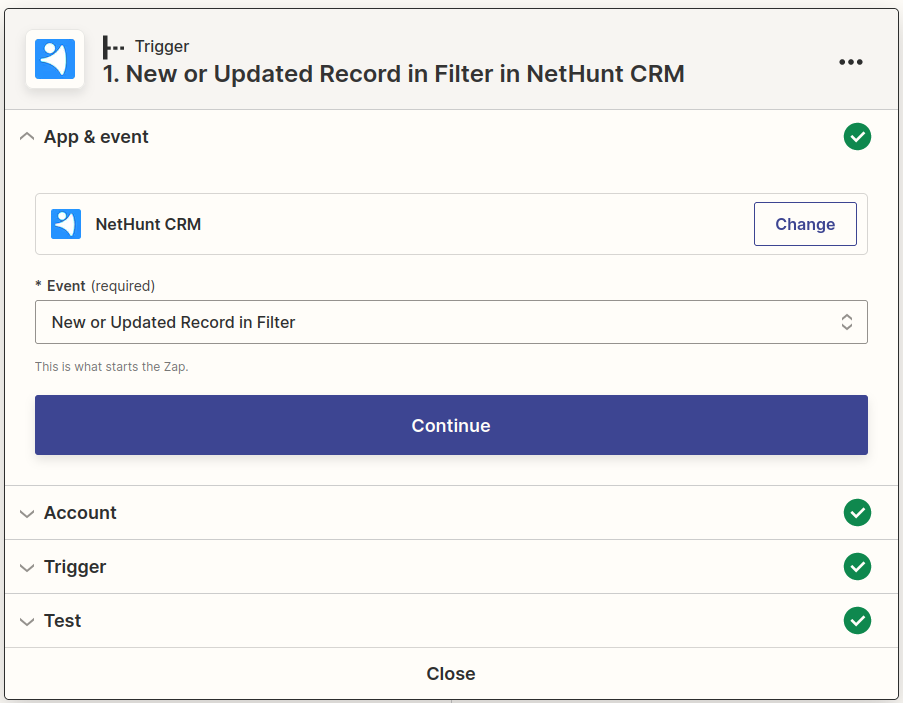Open the Event selection dropdown
The height and width of the screenshot is (703, 903).
pos(846,322)
